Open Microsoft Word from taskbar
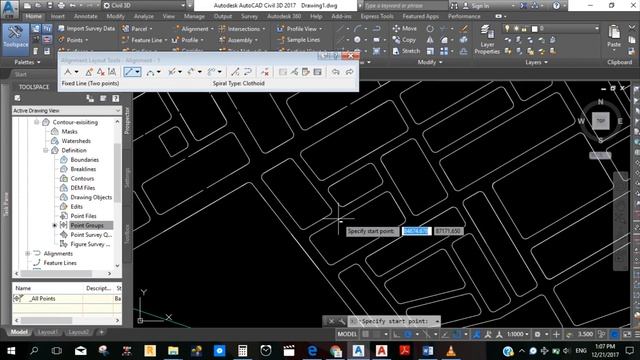 pos(428,351)
